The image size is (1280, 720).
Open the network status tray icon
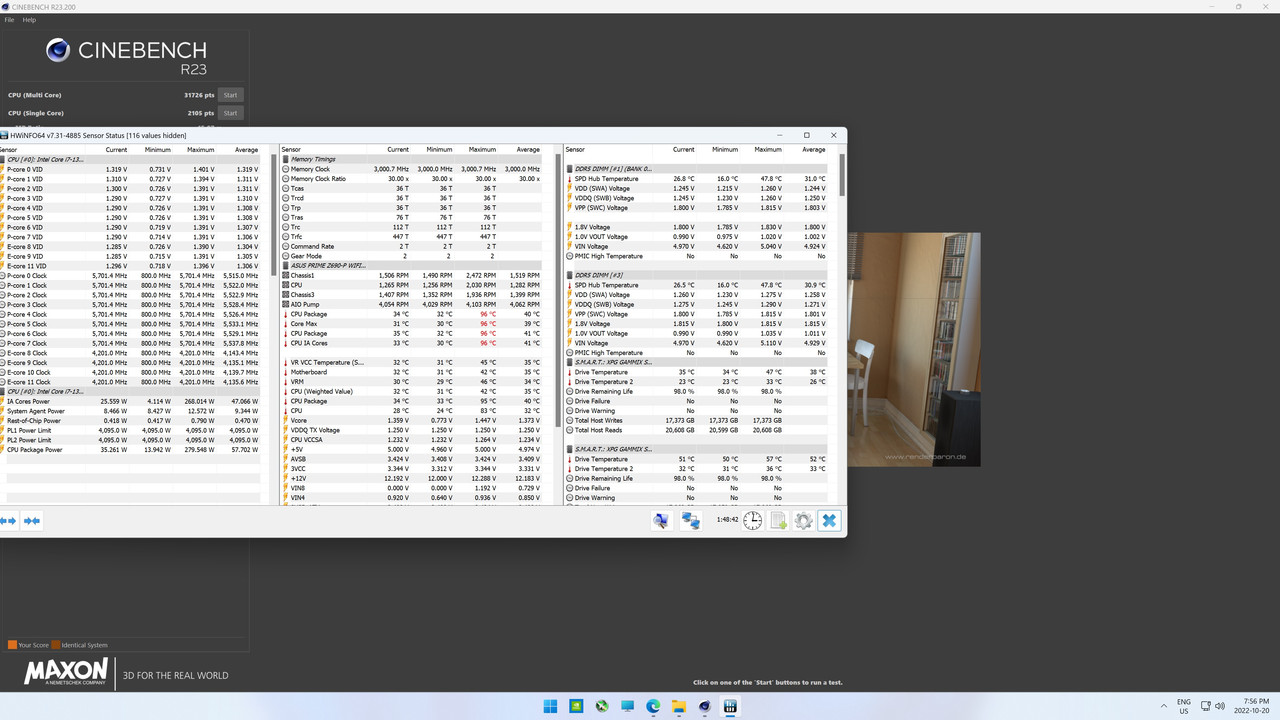(x=1205, y=706)
